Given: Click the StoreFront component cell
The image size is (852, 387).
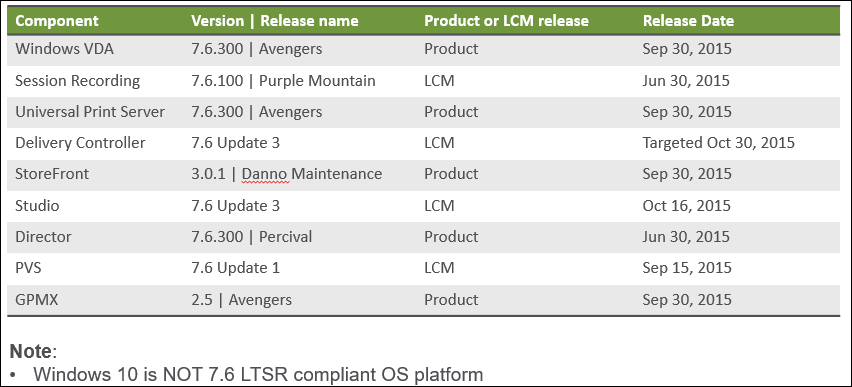Looking at the screenshot, I should [x=52, y=174].
